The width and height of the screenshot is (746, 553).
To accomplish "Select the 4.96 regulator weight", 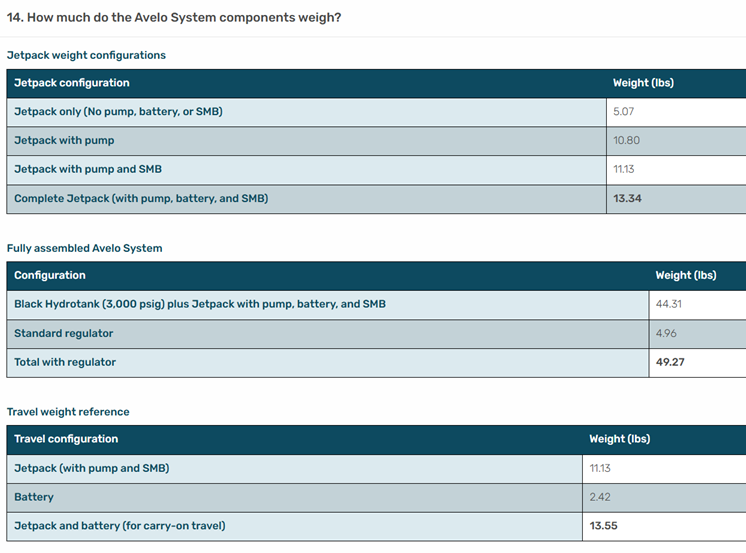I will pyautogui.click(x=667, y=334).
